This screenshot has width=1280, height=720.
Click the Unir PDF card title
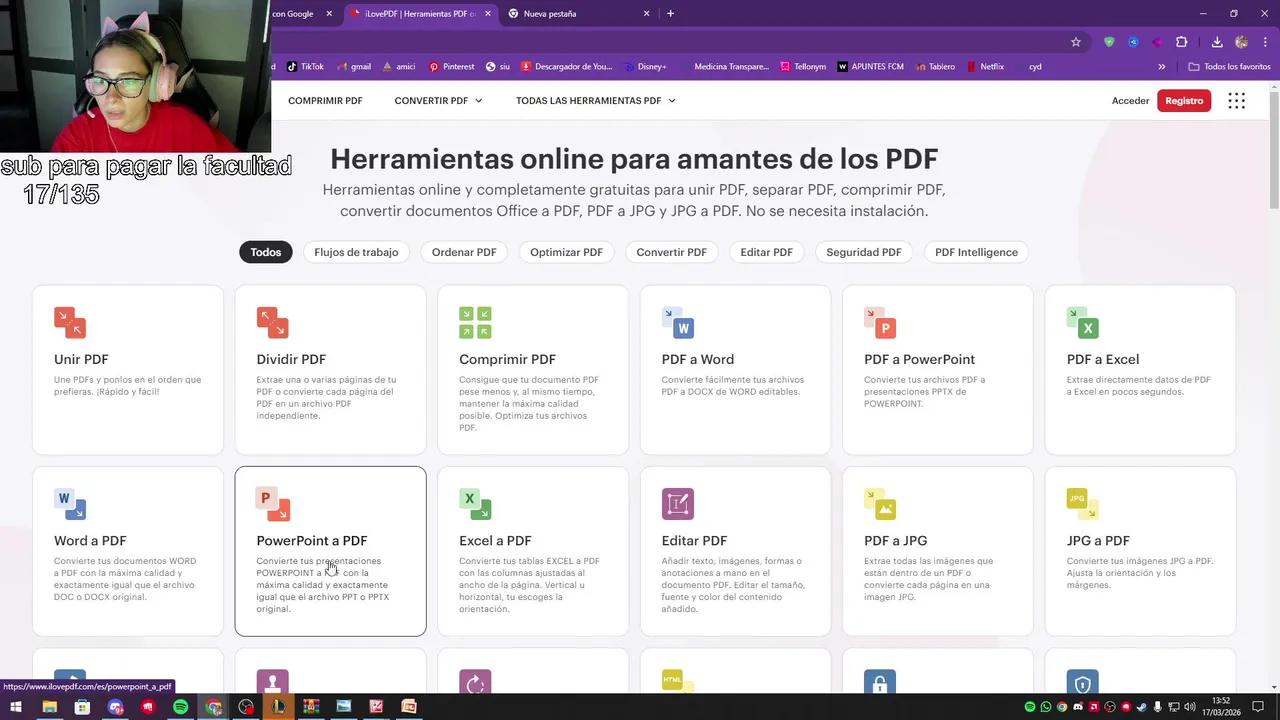click(x=81, y=359)
